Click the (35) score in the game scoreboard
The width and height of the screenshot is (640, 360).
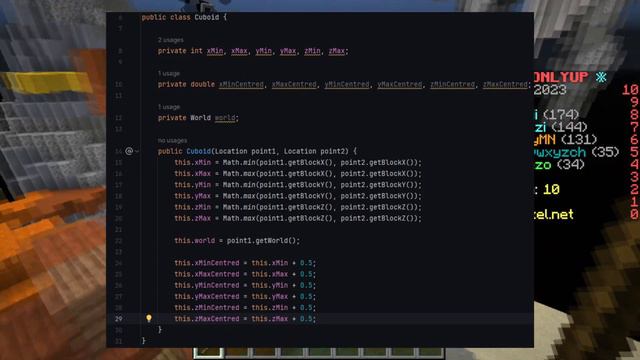[x=605, y=152]
